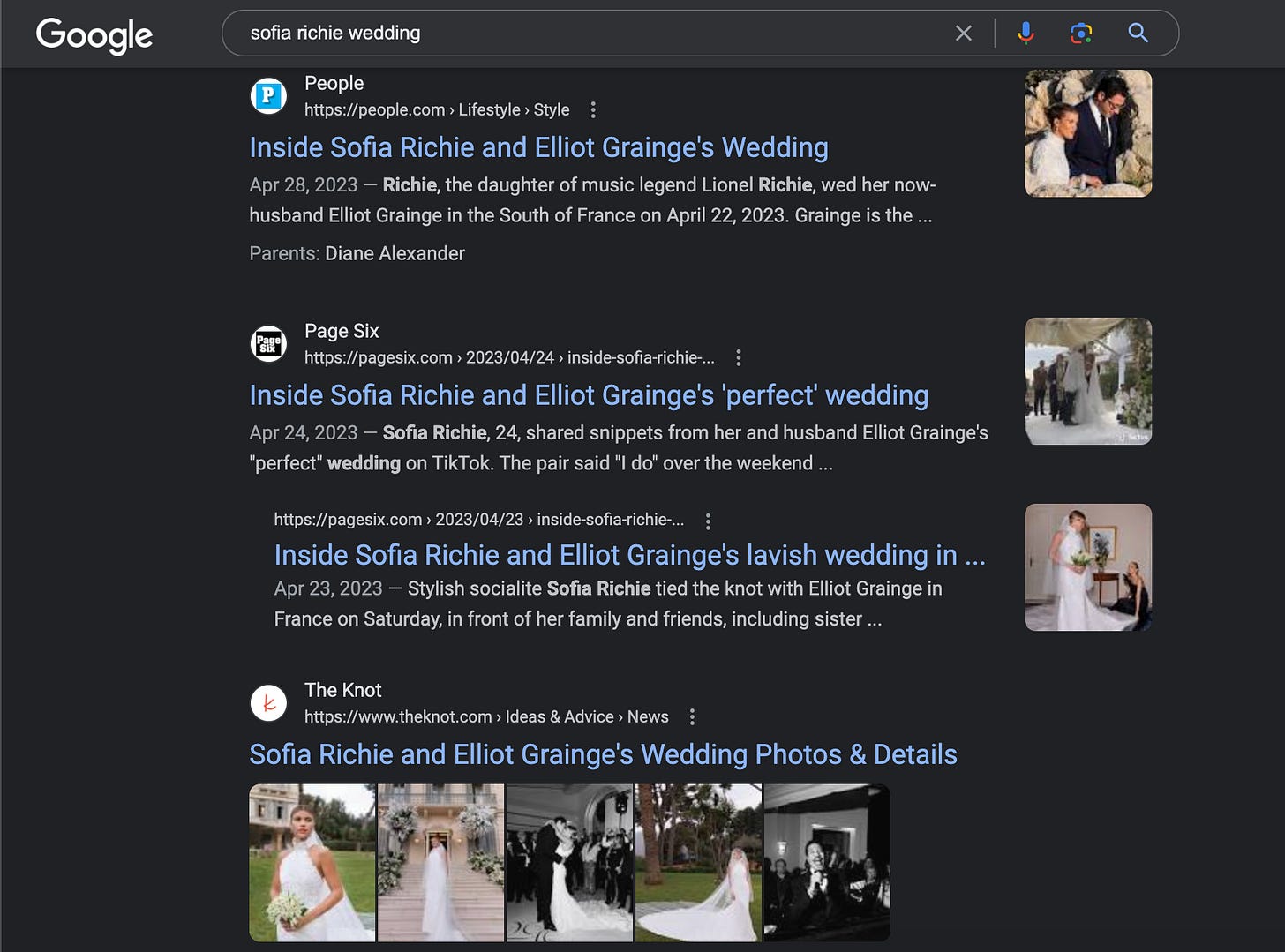Click the pagesix.com 2023/04/24 URL
The image size is (1285, 952).
509,358
